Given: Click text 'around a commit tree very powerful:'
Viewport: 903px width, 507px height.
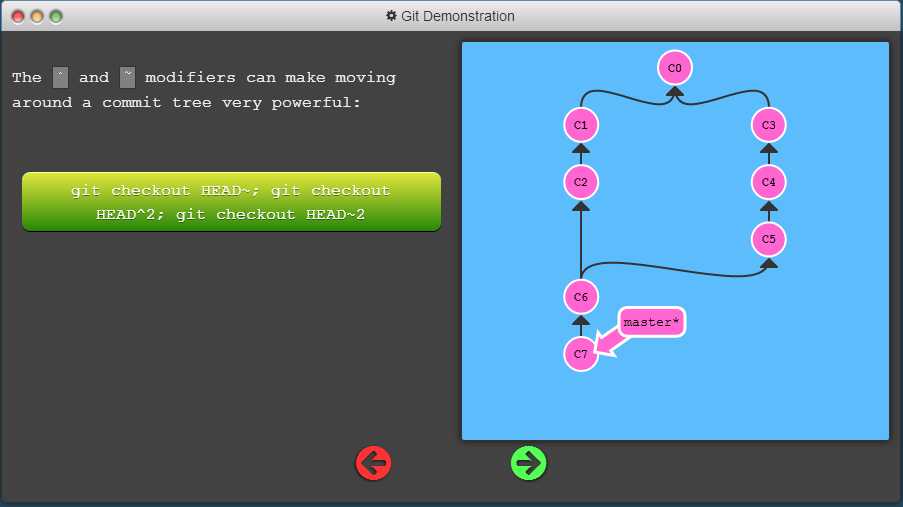Looking at the screenshot, I should [186, 103].
